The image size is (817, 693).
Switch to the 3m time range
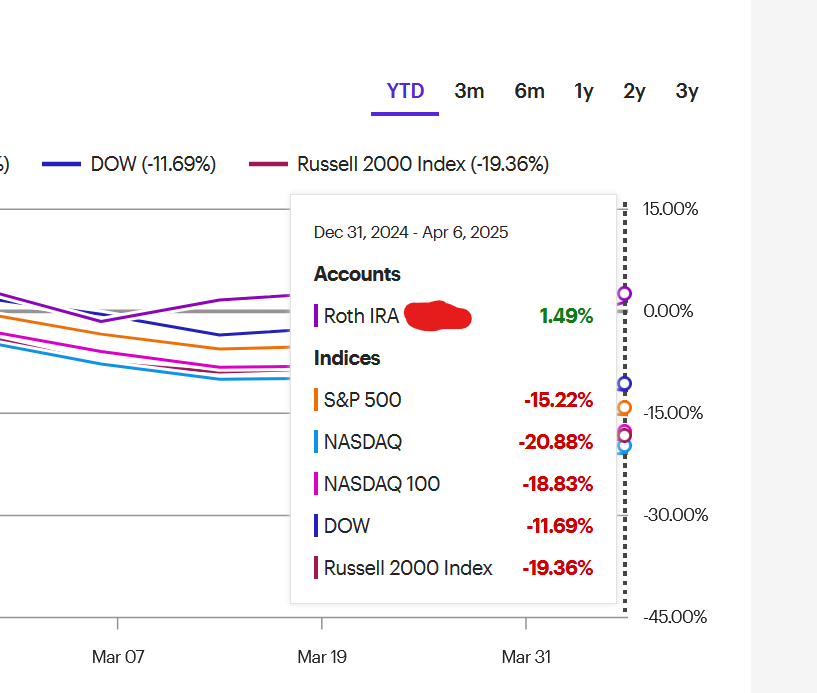[x=469, y=92]
